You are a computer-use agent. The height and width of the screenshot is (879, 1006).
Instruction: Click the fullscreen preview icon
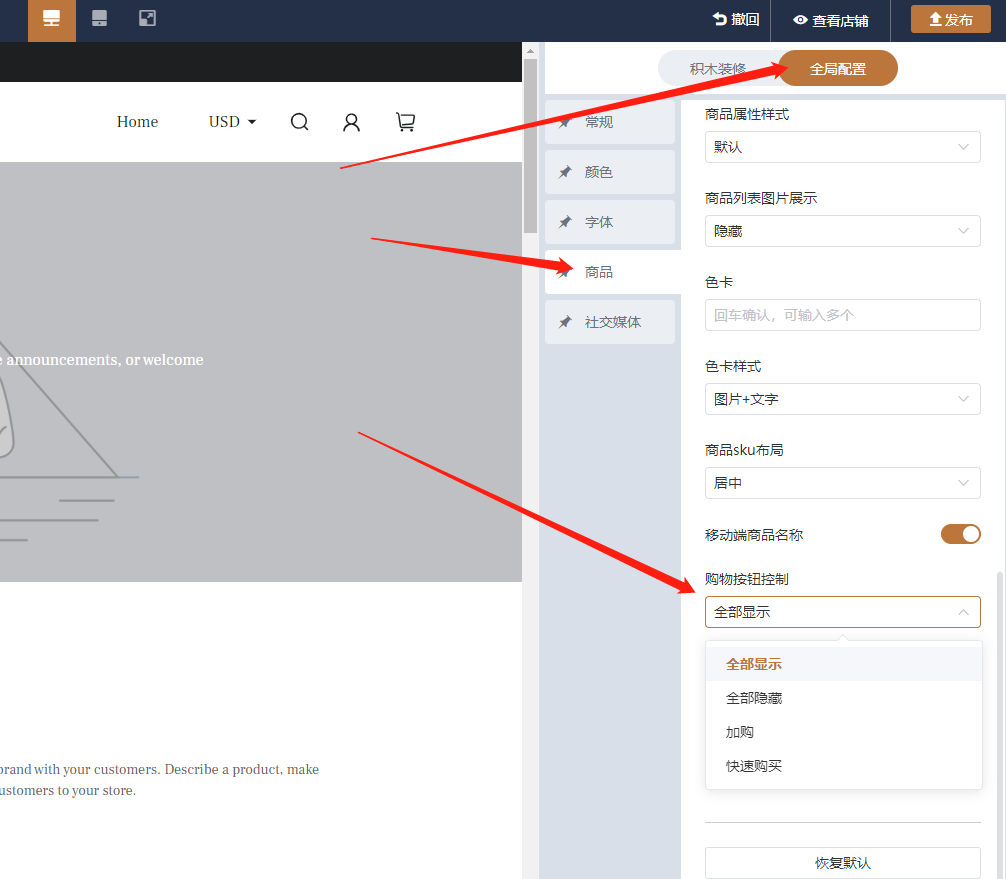pos(147,18)
